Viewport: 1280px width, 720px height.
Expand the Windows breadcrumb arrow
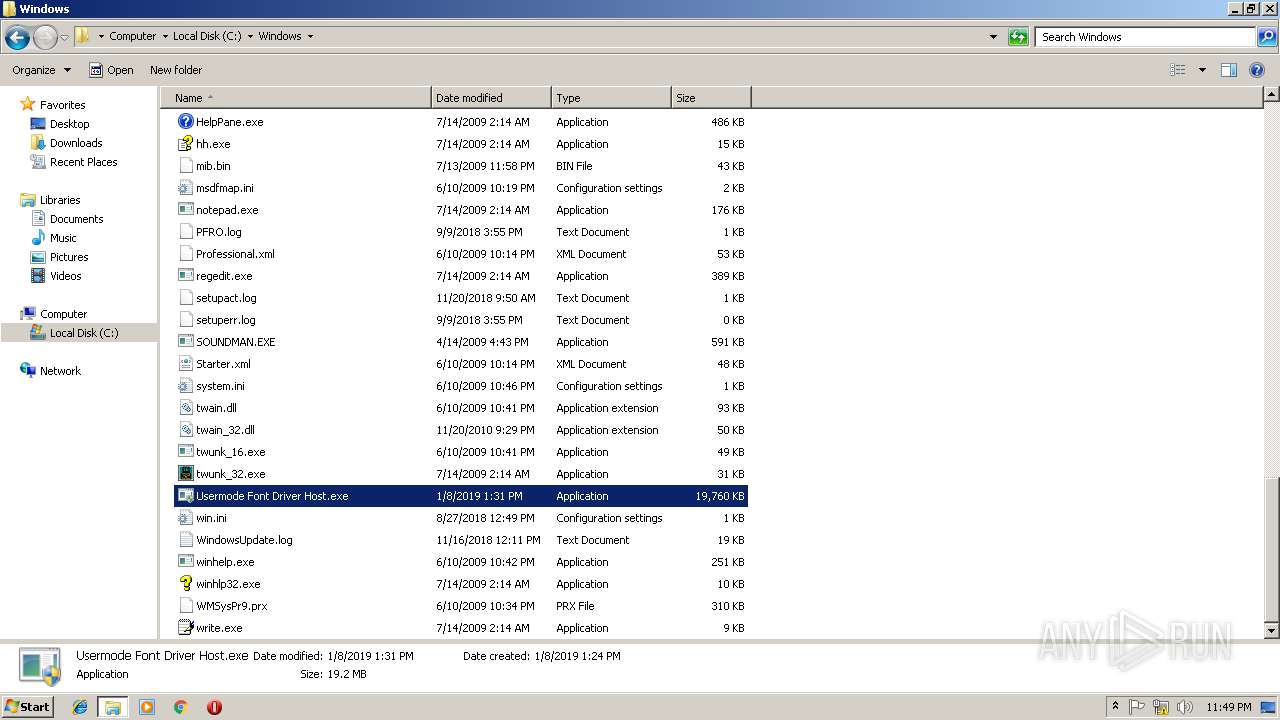310,36
